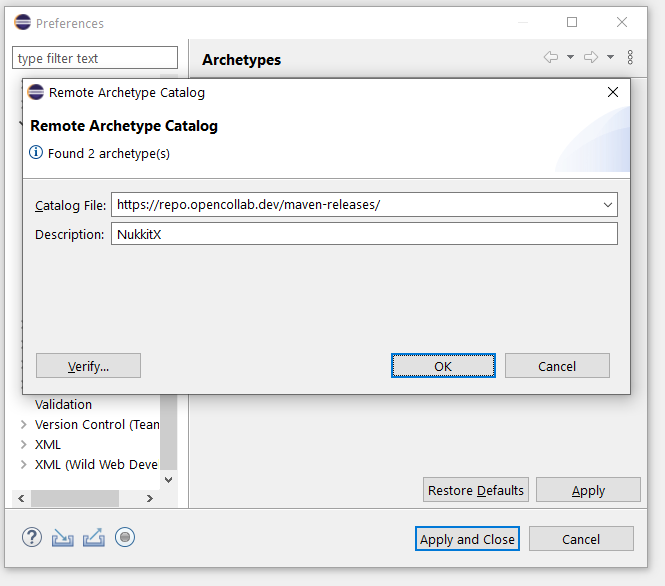Viewport: 665px width, 586px height.
Task: Open the Catalog File dropdown list
Action: pos(607,205)
